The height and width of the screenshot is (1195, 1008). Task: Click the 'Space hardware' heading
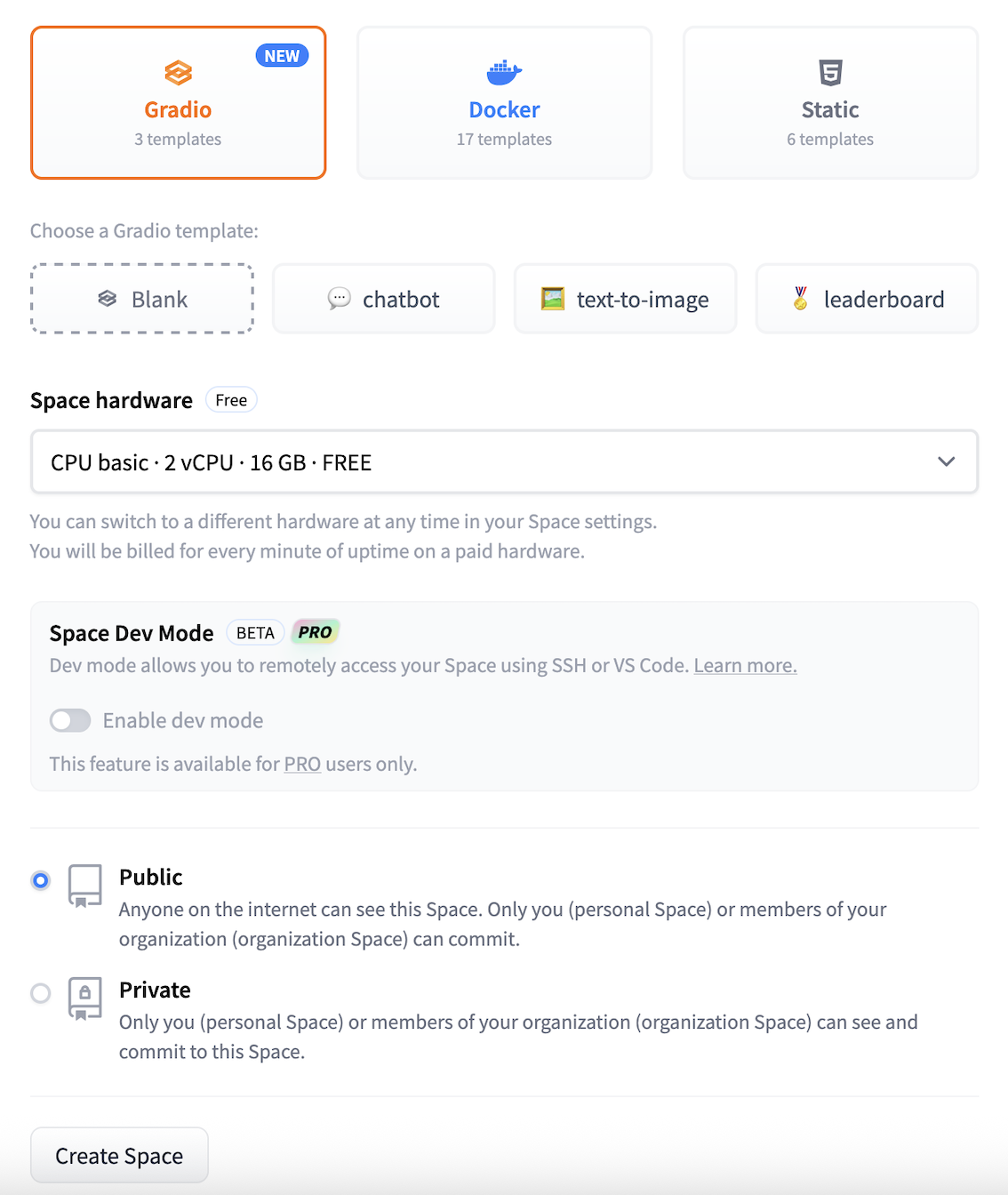coord(111,401)
